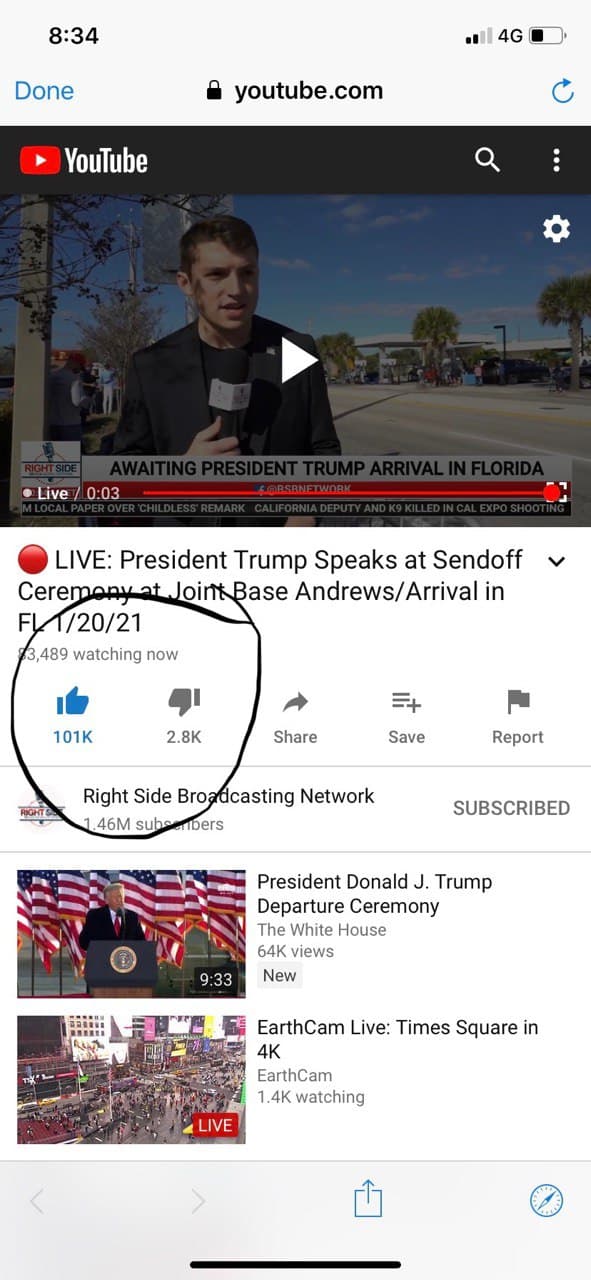Play the live video
This screenshot has height=1280, width=591.
pos(297,360)
